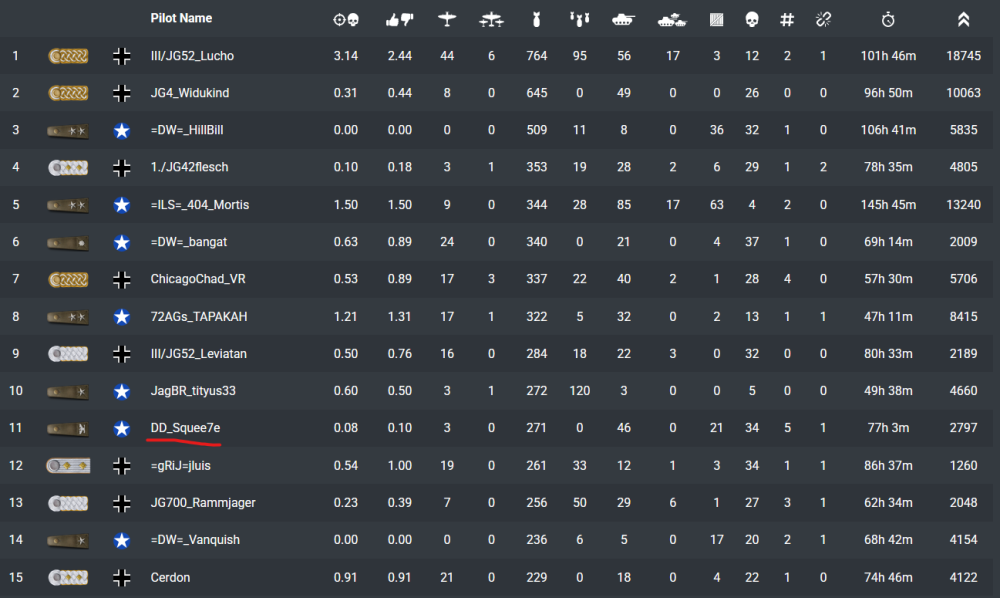Sort by thumbs up/down ratio column

[x=399, y=19]
